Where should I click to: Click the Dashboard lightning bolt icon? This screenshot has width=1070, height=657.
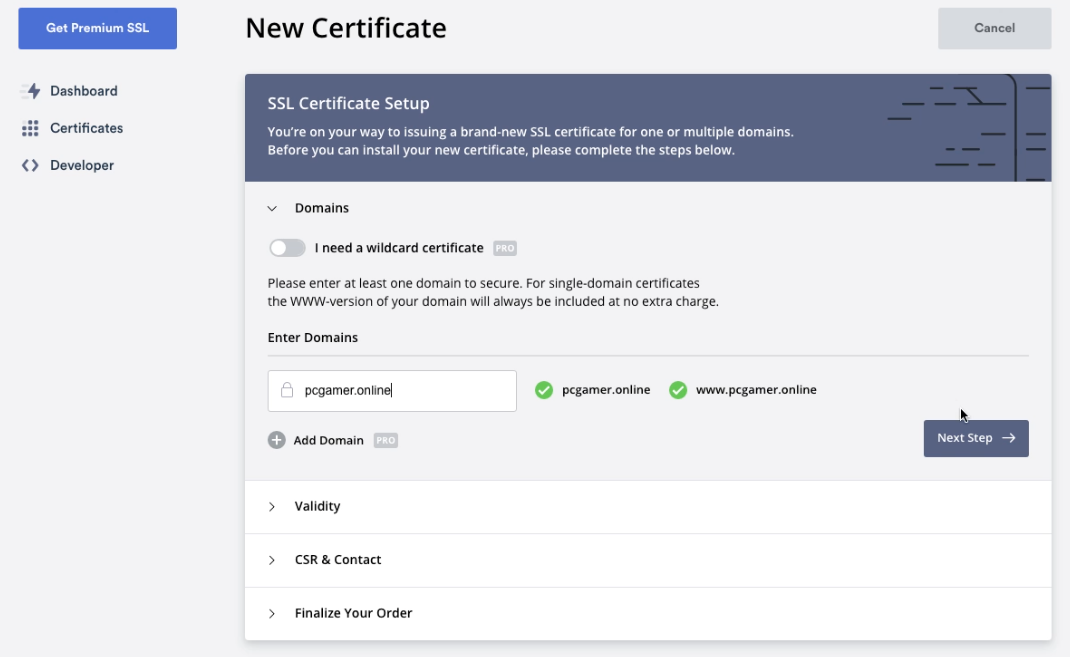pyautogui.click(x=30, y=91)
